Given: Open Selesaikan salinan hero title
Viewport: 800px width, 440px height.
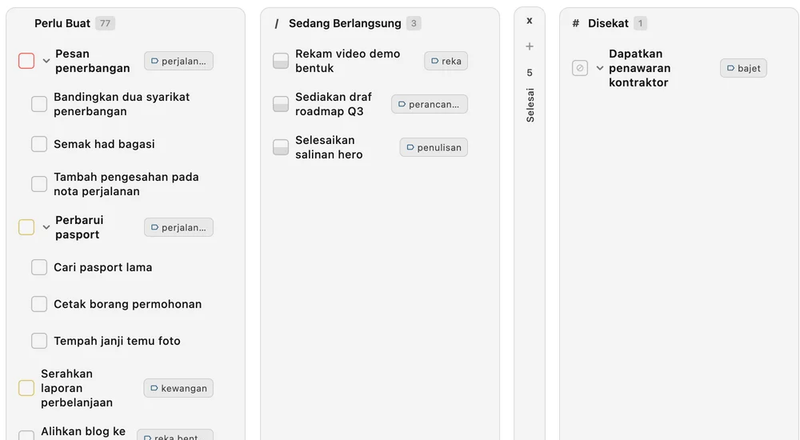Looking at the screenshot, I should pos(329,148).
